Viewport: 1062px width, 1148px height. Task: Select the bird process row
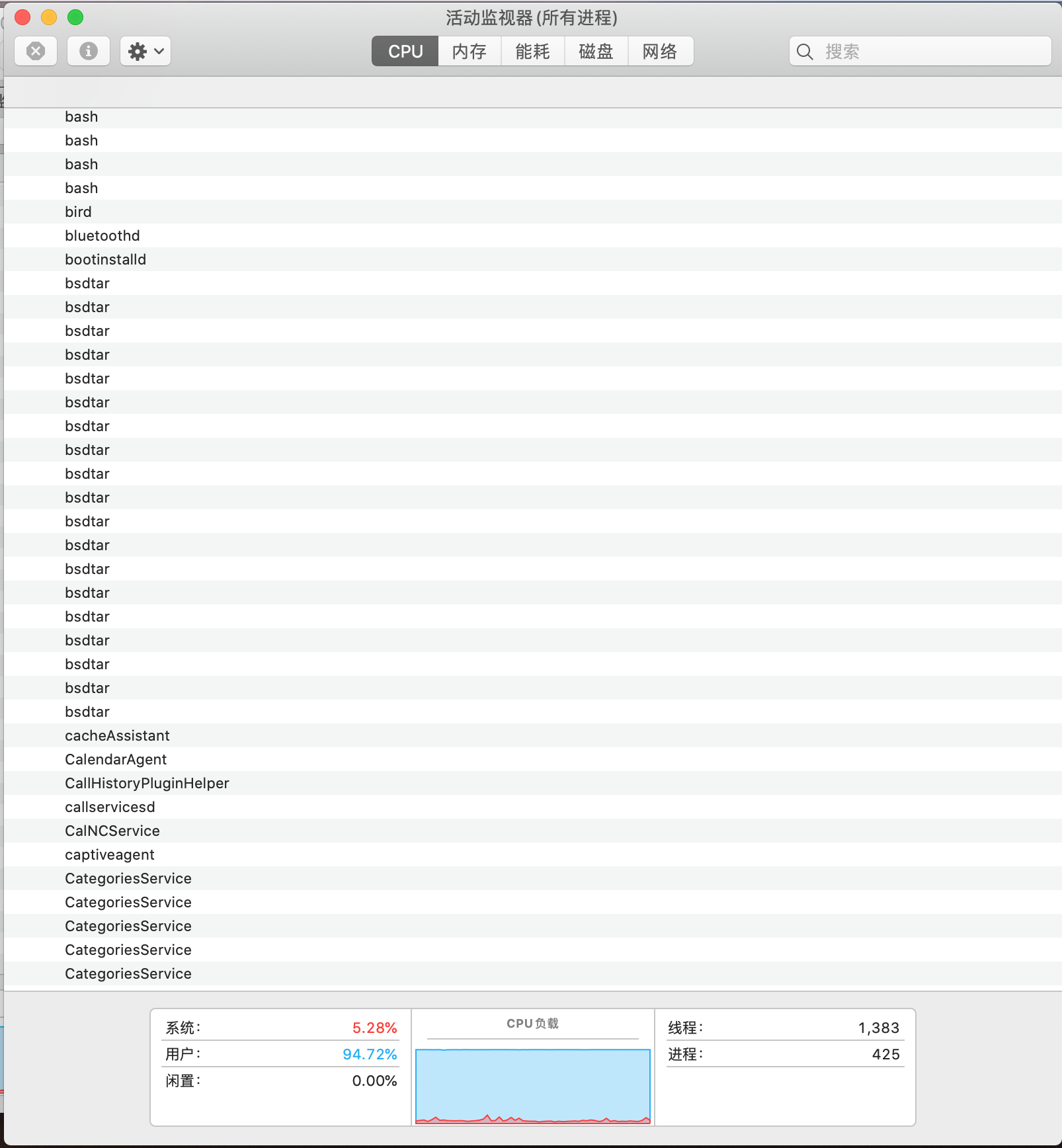point(79,212)
